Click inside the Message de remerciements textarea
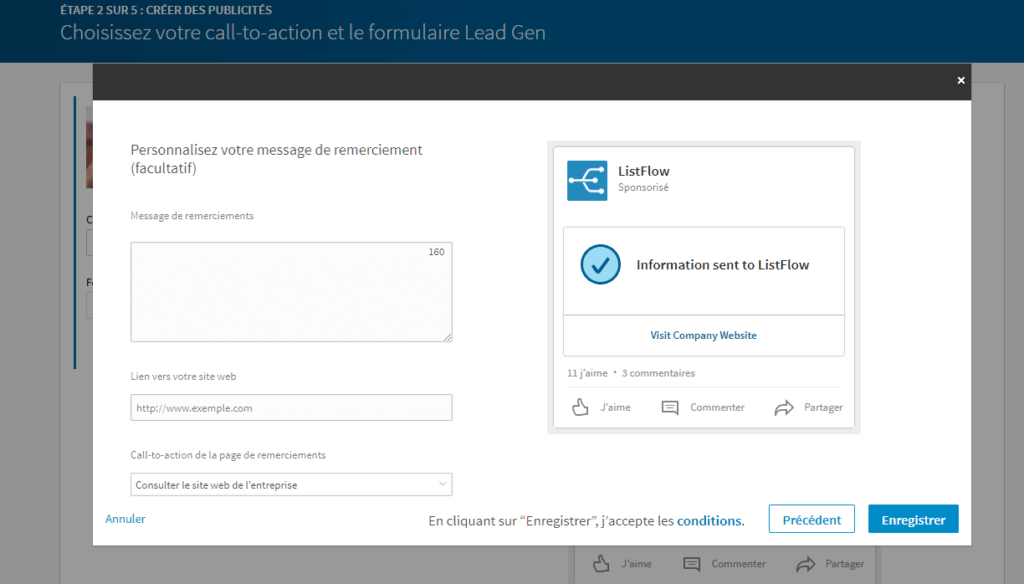1024x584 pixels. click(290, 291)
